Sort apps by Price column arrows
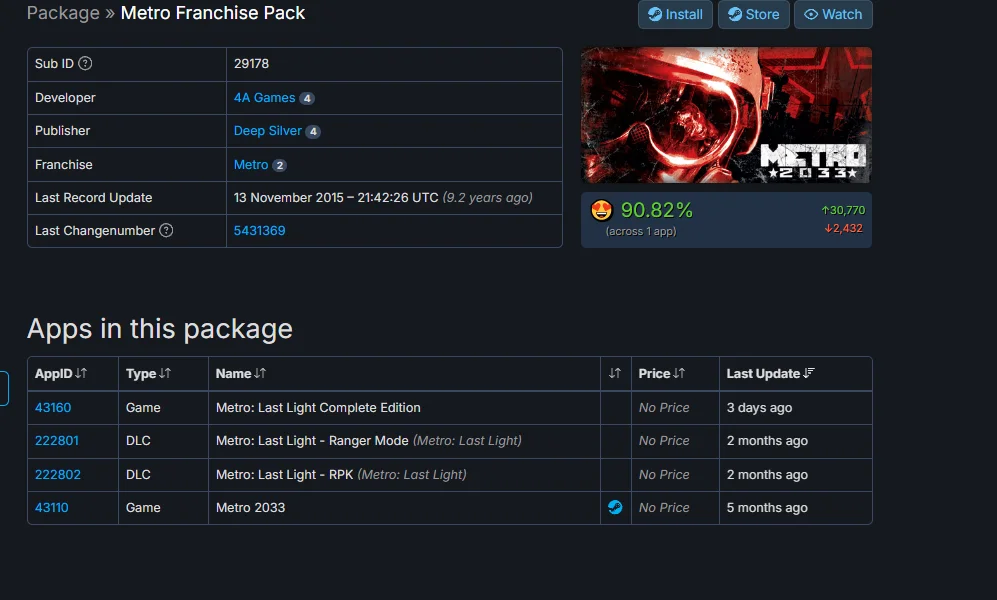This screenshot has height=600, width=997. (679, 374)
